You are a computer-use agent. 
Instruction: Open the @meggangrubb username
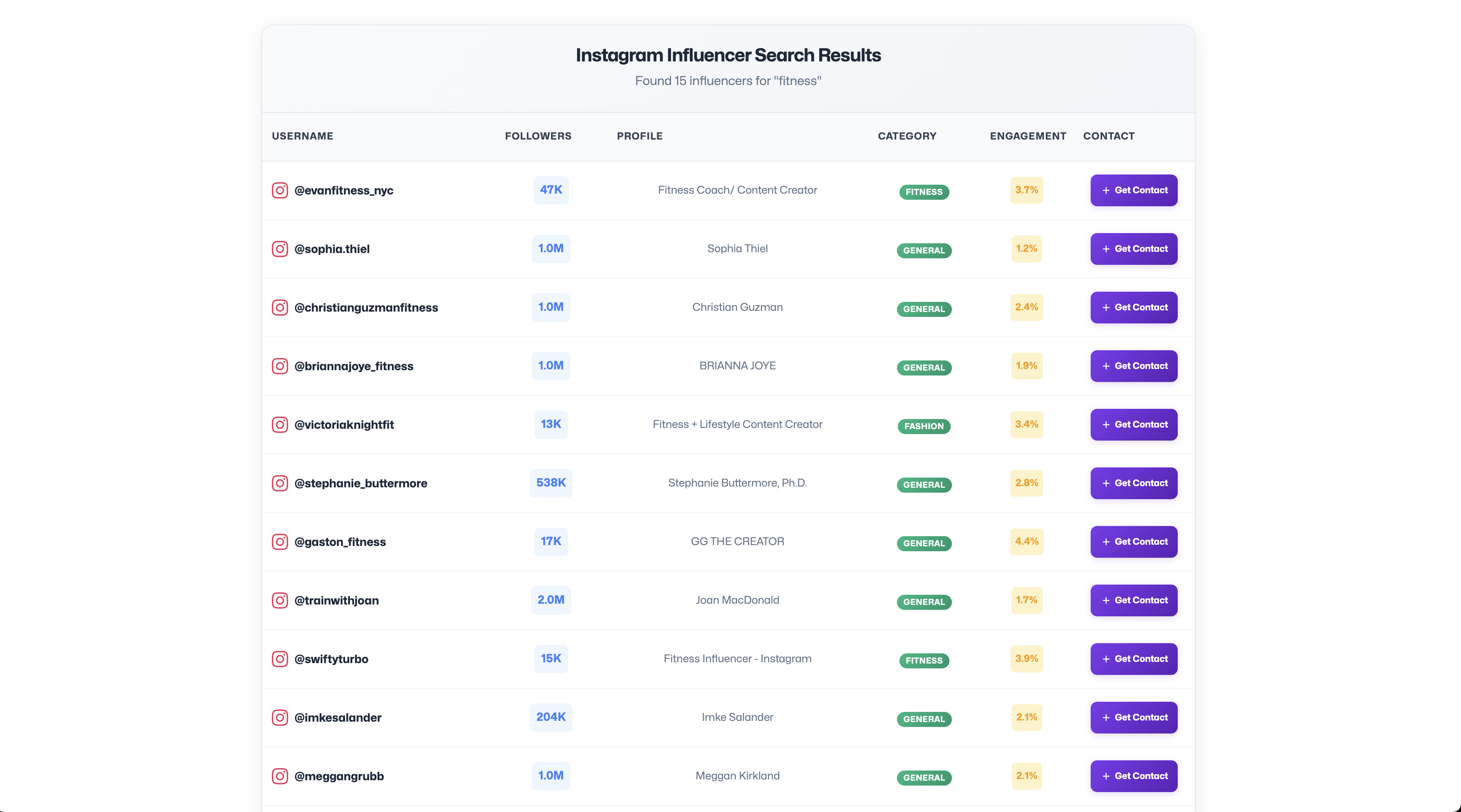click(x=339, y=776)
